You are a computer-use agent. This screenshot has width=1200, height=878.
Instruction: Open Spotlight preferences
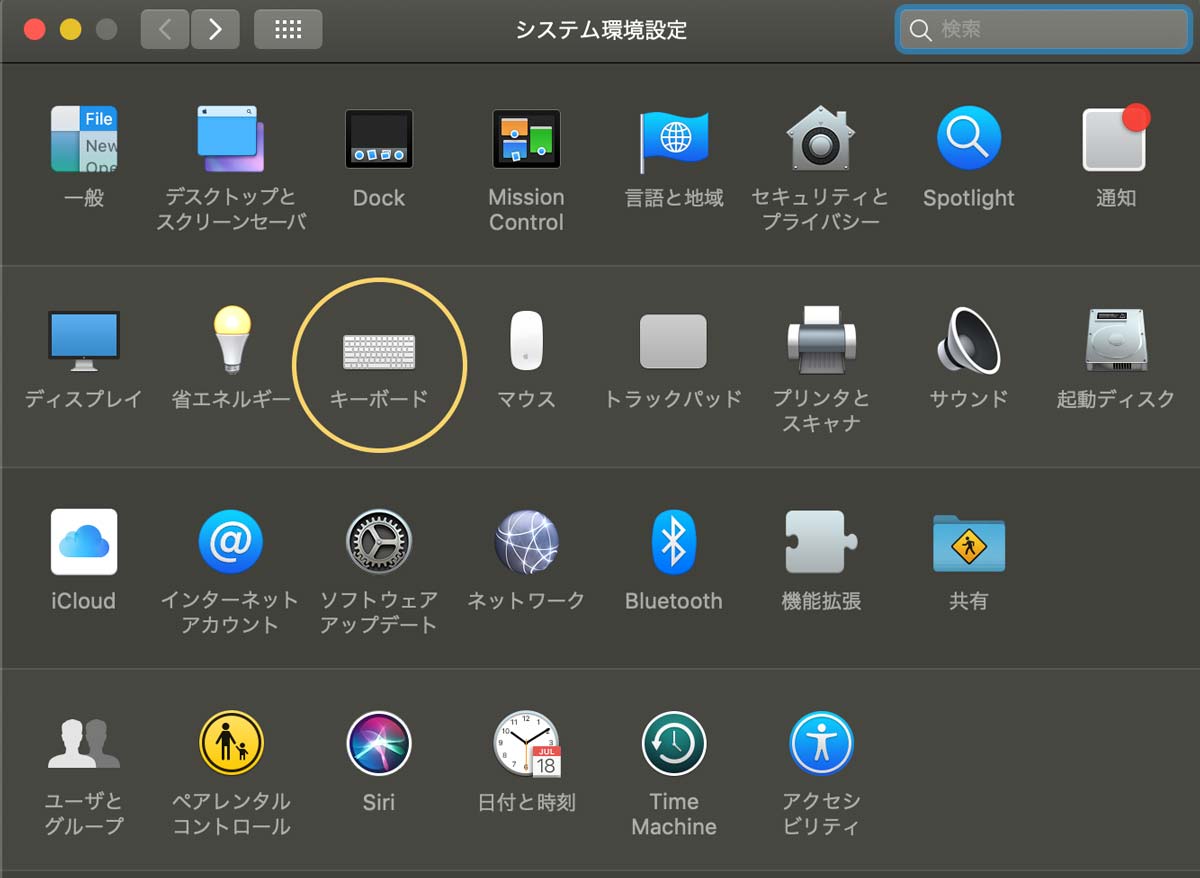point(967,140)
